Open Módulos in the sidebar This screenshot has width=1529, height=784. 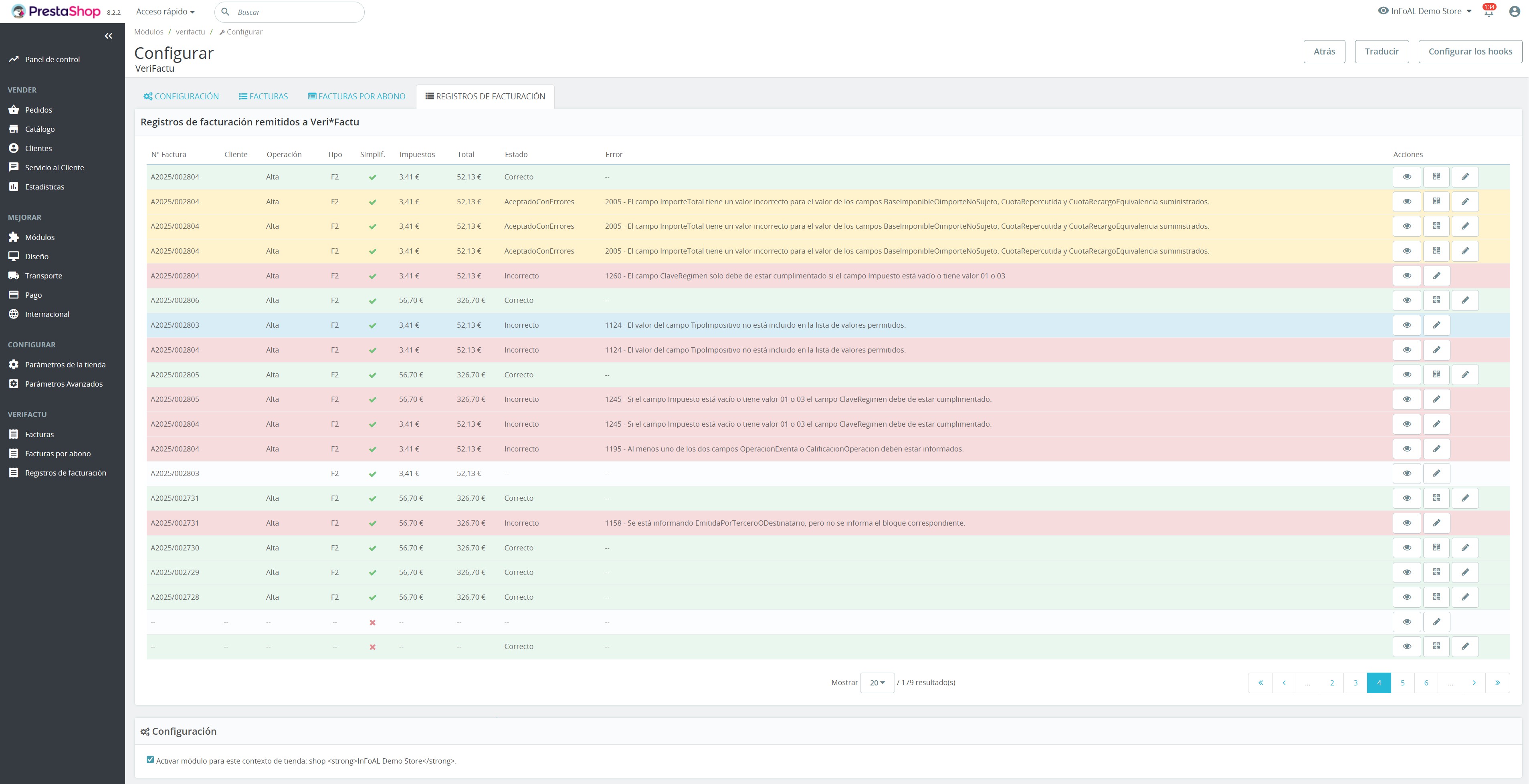(40, 238)
